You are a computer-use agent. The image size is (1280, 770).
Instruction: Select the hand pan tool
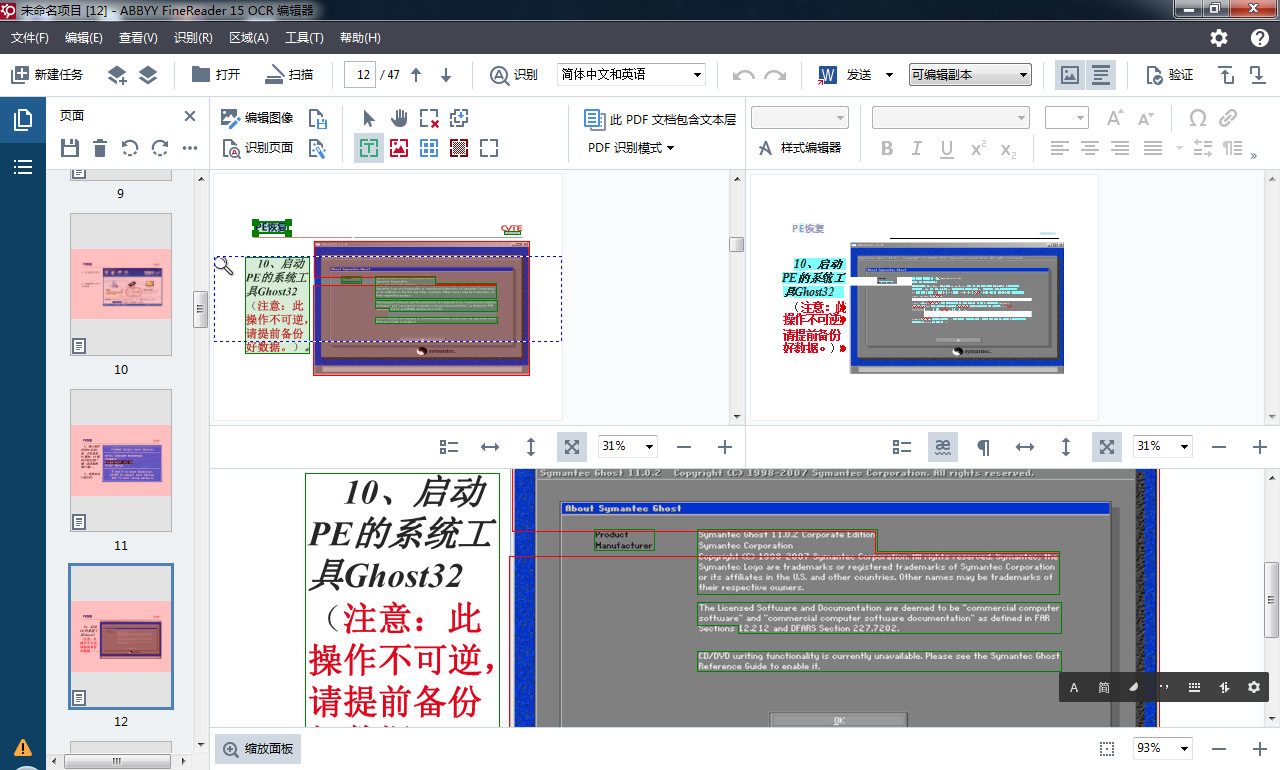(x=399, y=118)
